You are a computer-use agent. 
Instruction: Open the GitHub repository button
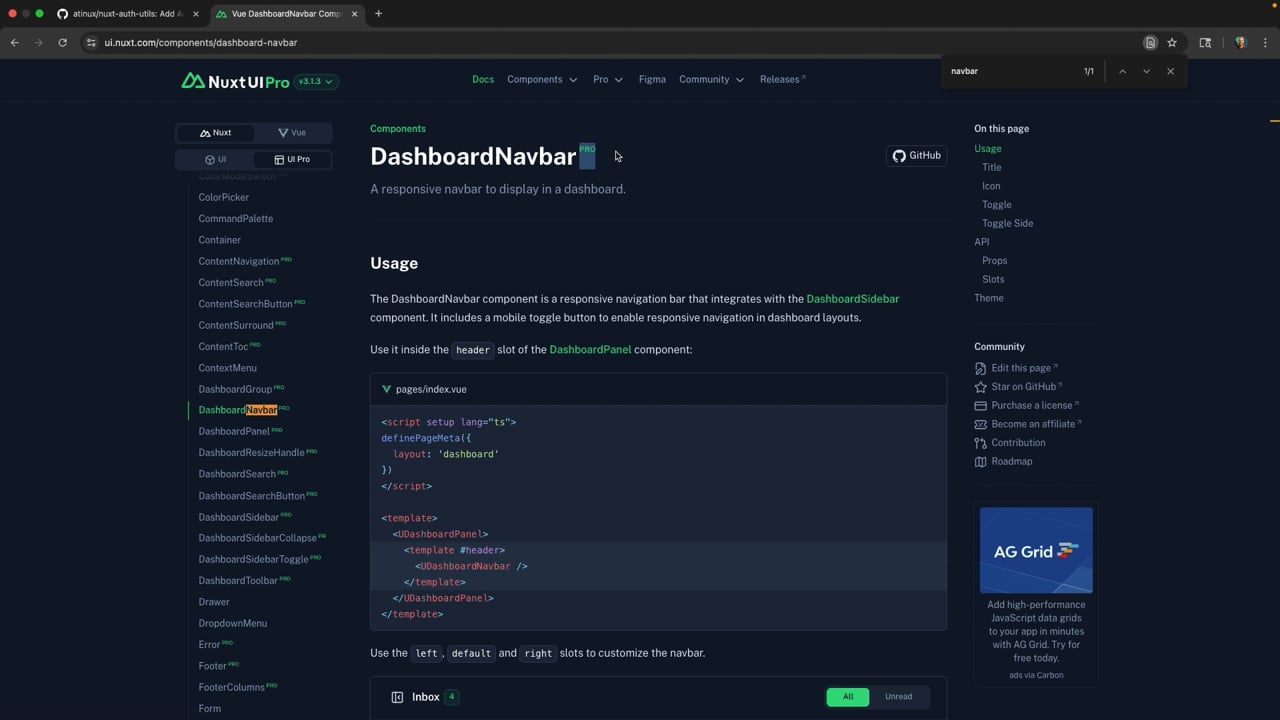pos(917,156)
